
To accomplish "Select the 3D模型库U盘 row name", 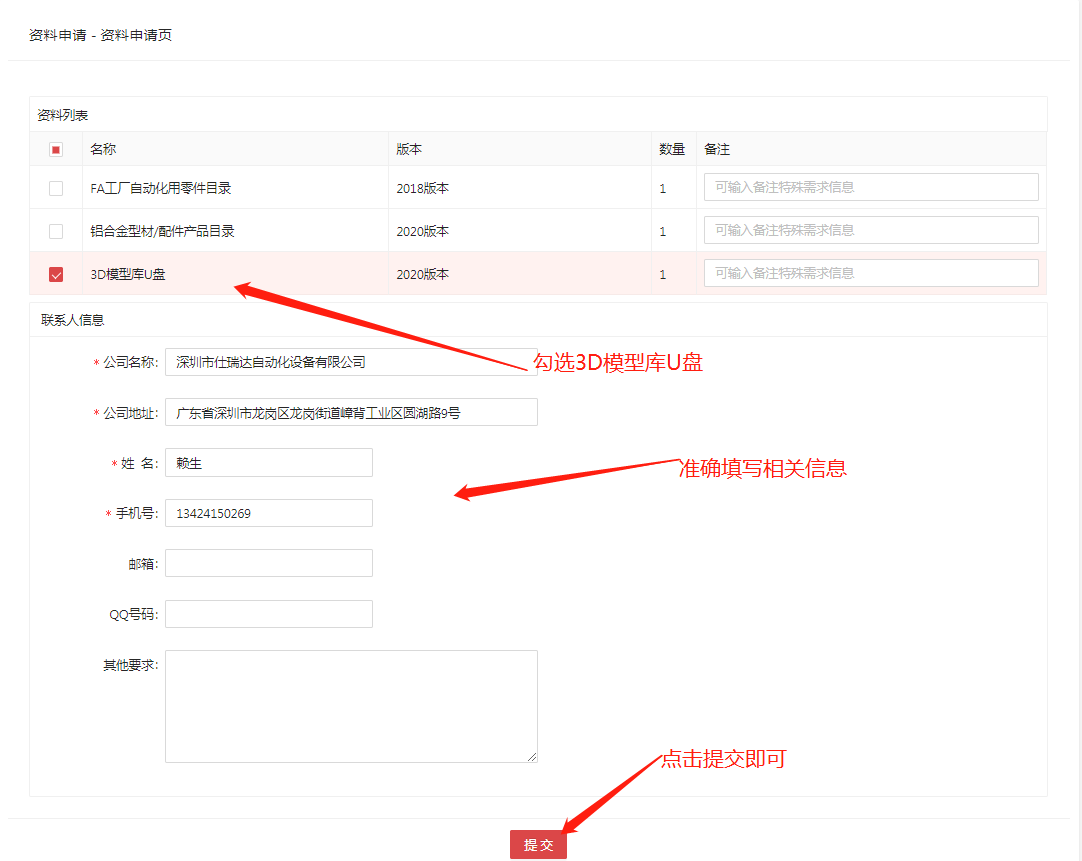I will (x=128, y=274).
